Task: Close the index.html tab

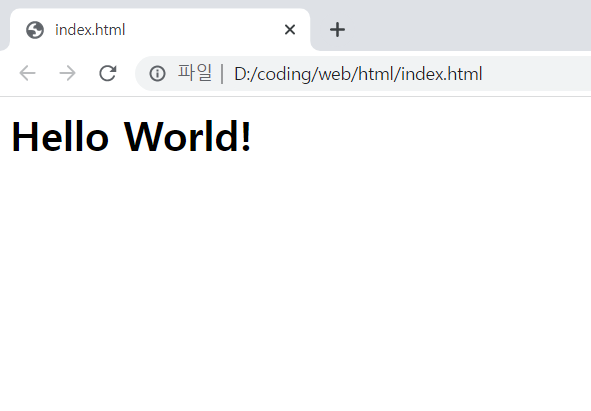Action: [x=290, y=29]
